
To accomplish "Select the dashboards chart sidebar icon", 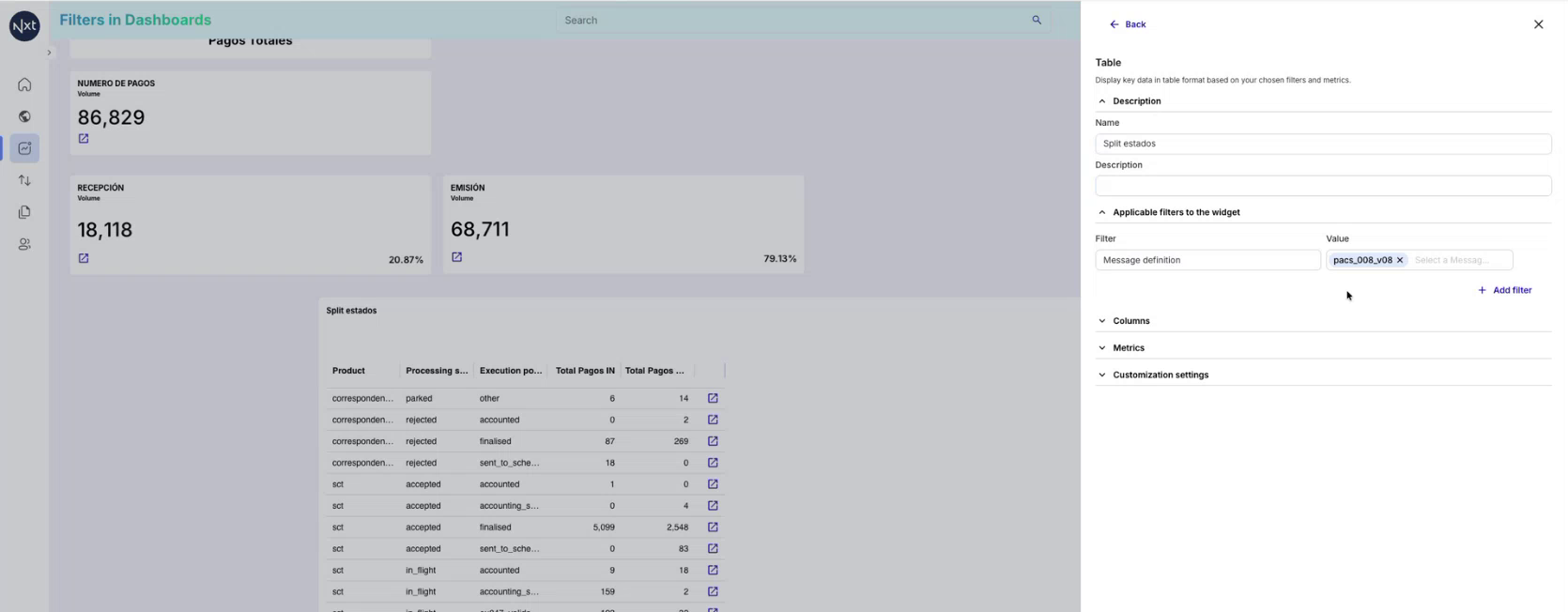I will (24, 148).
